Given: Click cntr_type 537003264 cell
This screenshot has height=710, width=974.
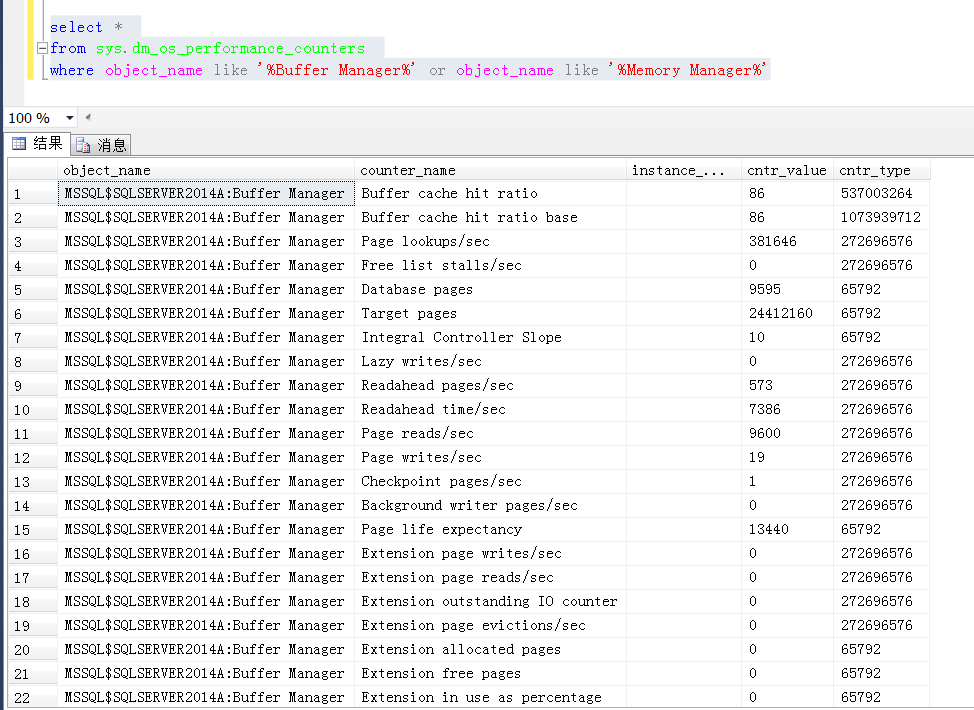Looking at the screenshot, I should pos(882,194).
